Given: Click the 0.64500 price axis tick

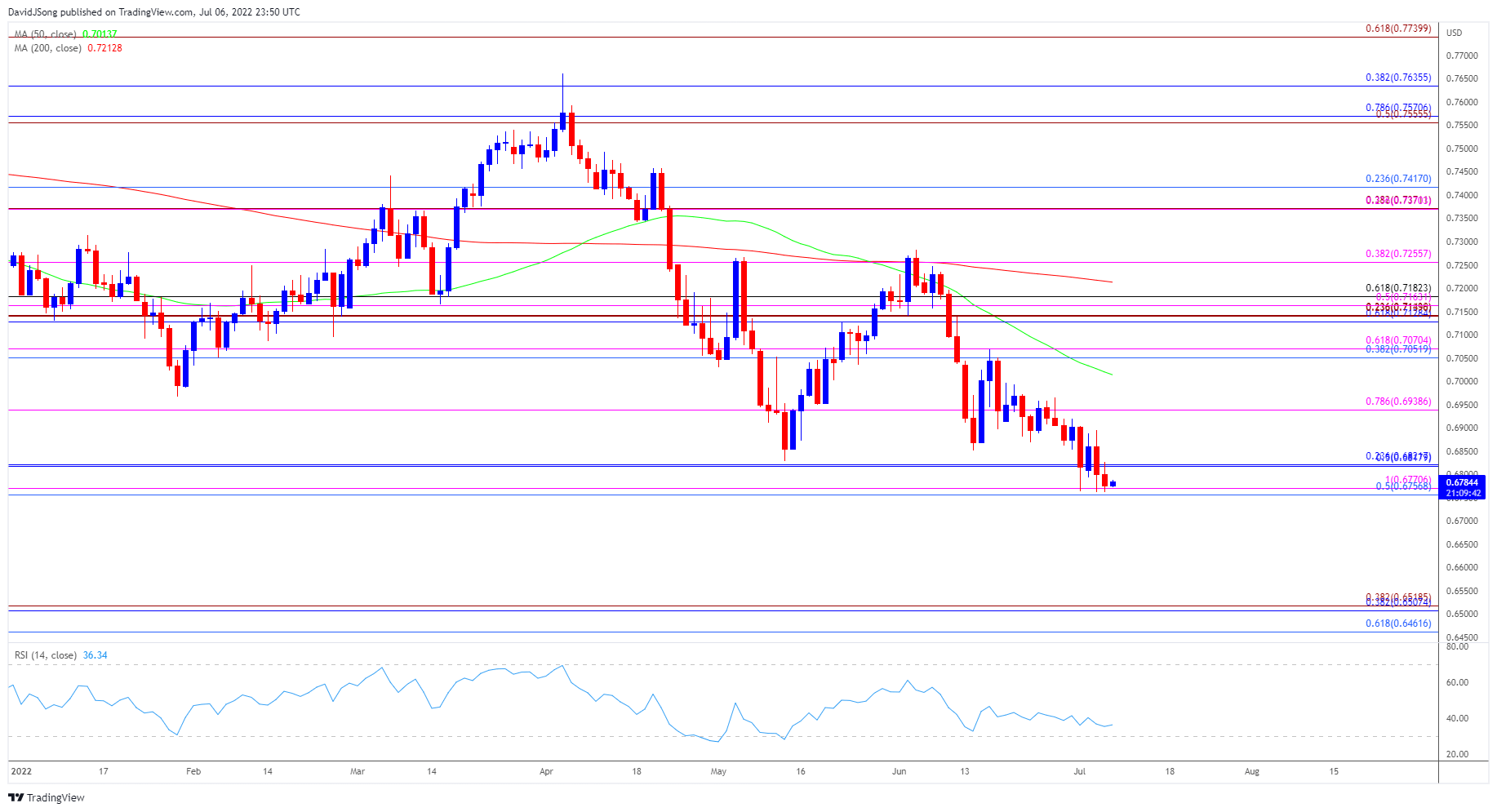Looking at the screenshot, I should point(1461,637).
